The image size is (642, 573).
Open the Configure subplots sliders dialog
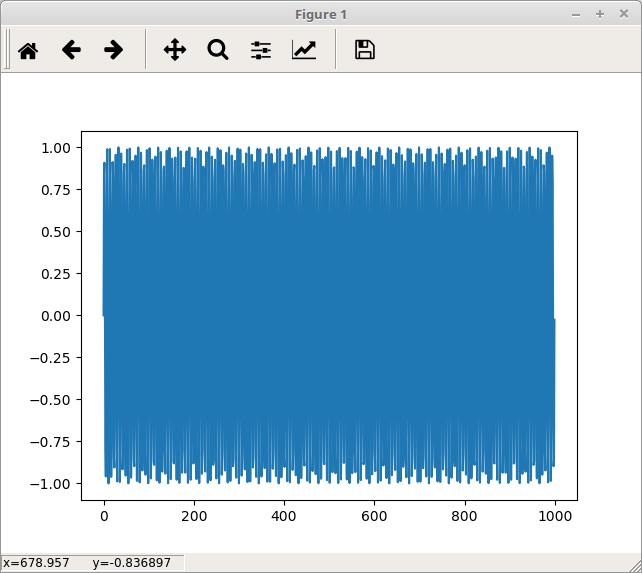coord(261,50)
